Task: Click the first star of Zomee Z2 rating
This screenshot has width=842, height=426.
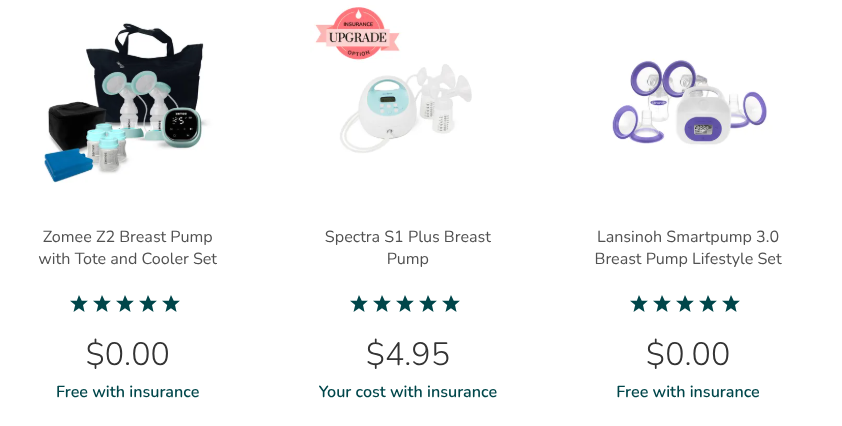Action: [79, 304]
